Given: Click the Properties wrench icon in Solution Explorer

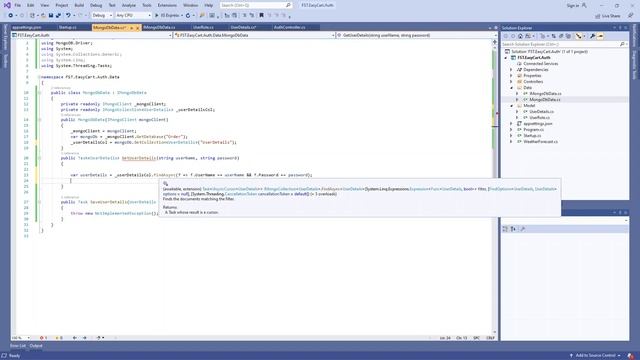Looking at the screenshot, I should point(592,36).
